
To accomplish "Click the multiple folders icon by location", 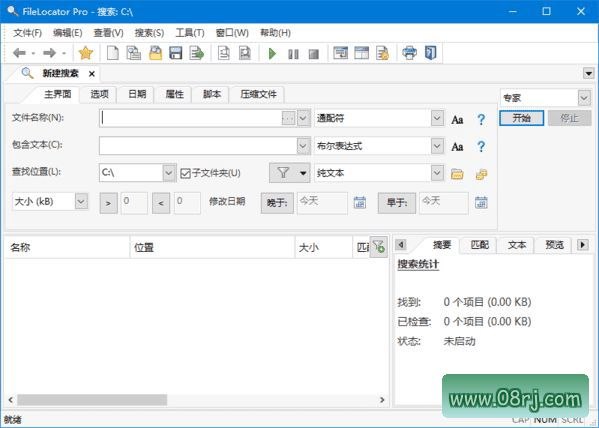I will point(481,174).
